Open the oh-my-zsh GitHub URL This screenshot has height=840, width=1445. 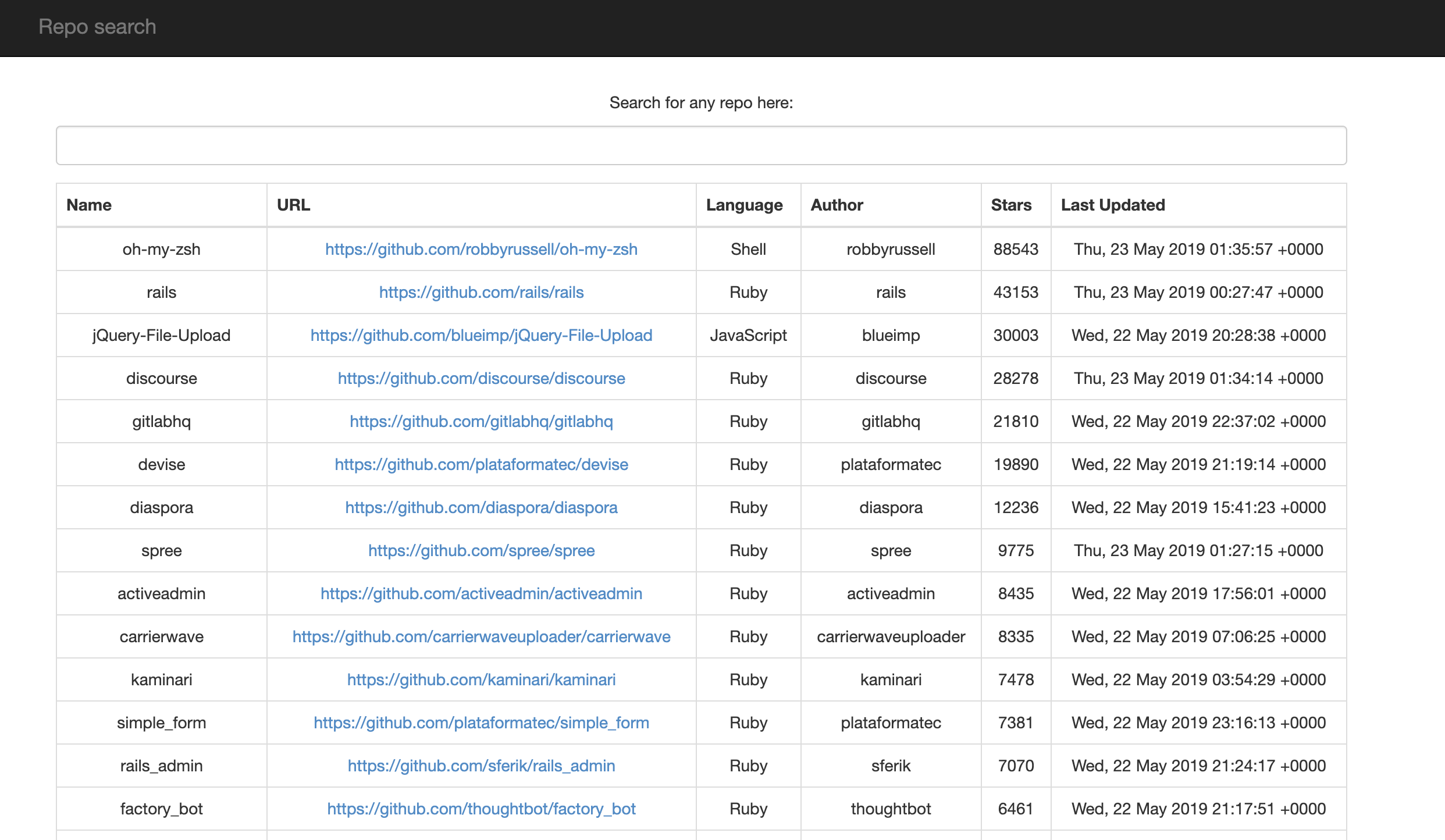(481, 249)
